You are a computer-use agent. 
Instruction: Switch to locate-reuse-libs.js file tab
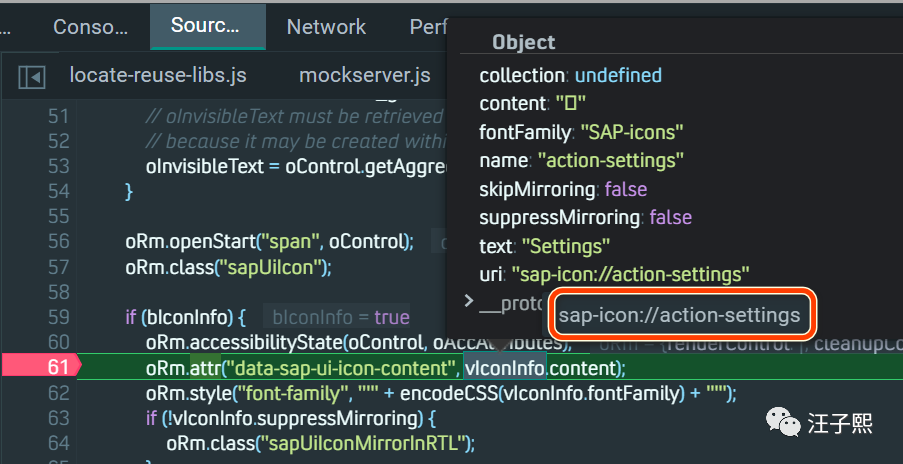(158, 75)
